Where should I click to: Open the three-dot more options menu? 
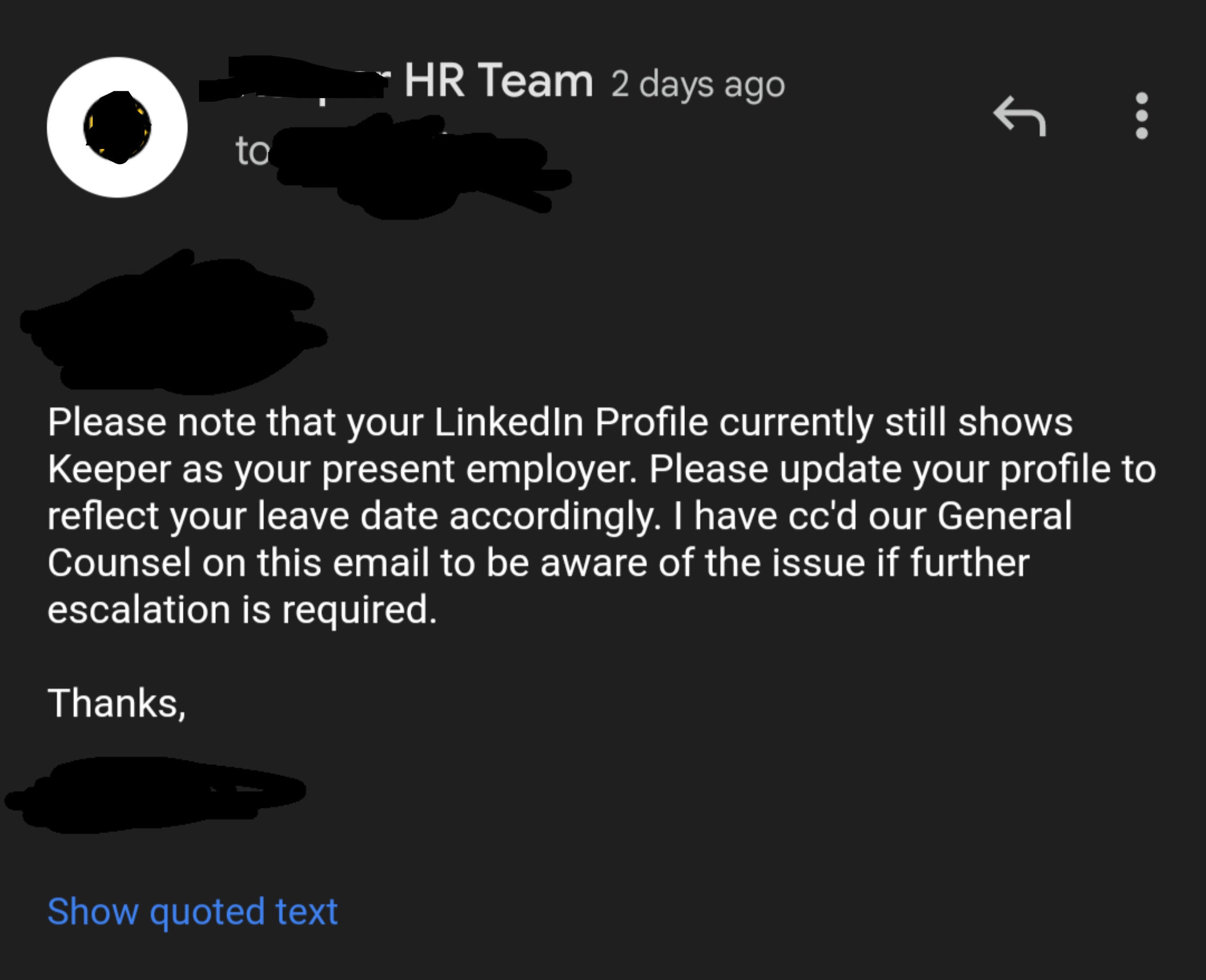click(1142, 116)
